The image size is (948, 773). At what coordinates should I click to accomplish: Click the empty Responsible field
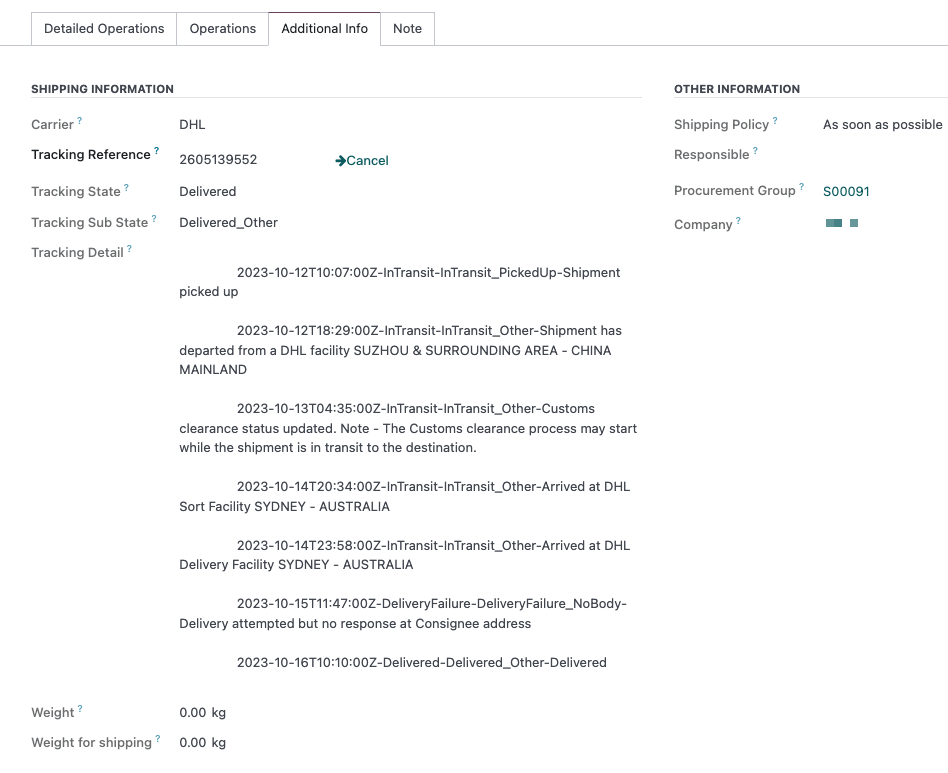[x=883, y=155]
